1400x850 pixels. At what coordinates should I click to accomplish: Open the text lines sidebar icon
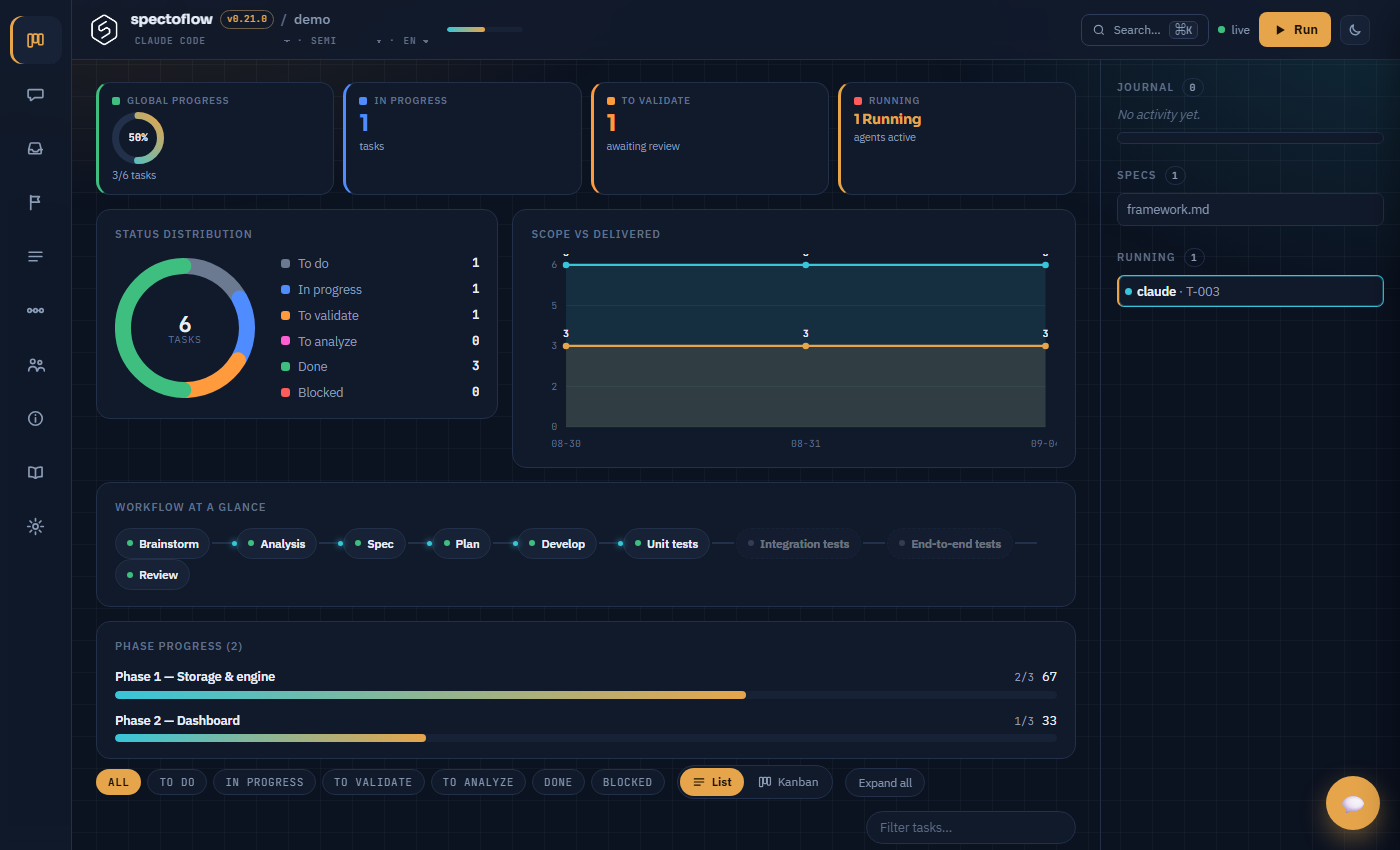click(x=36, y=257)
